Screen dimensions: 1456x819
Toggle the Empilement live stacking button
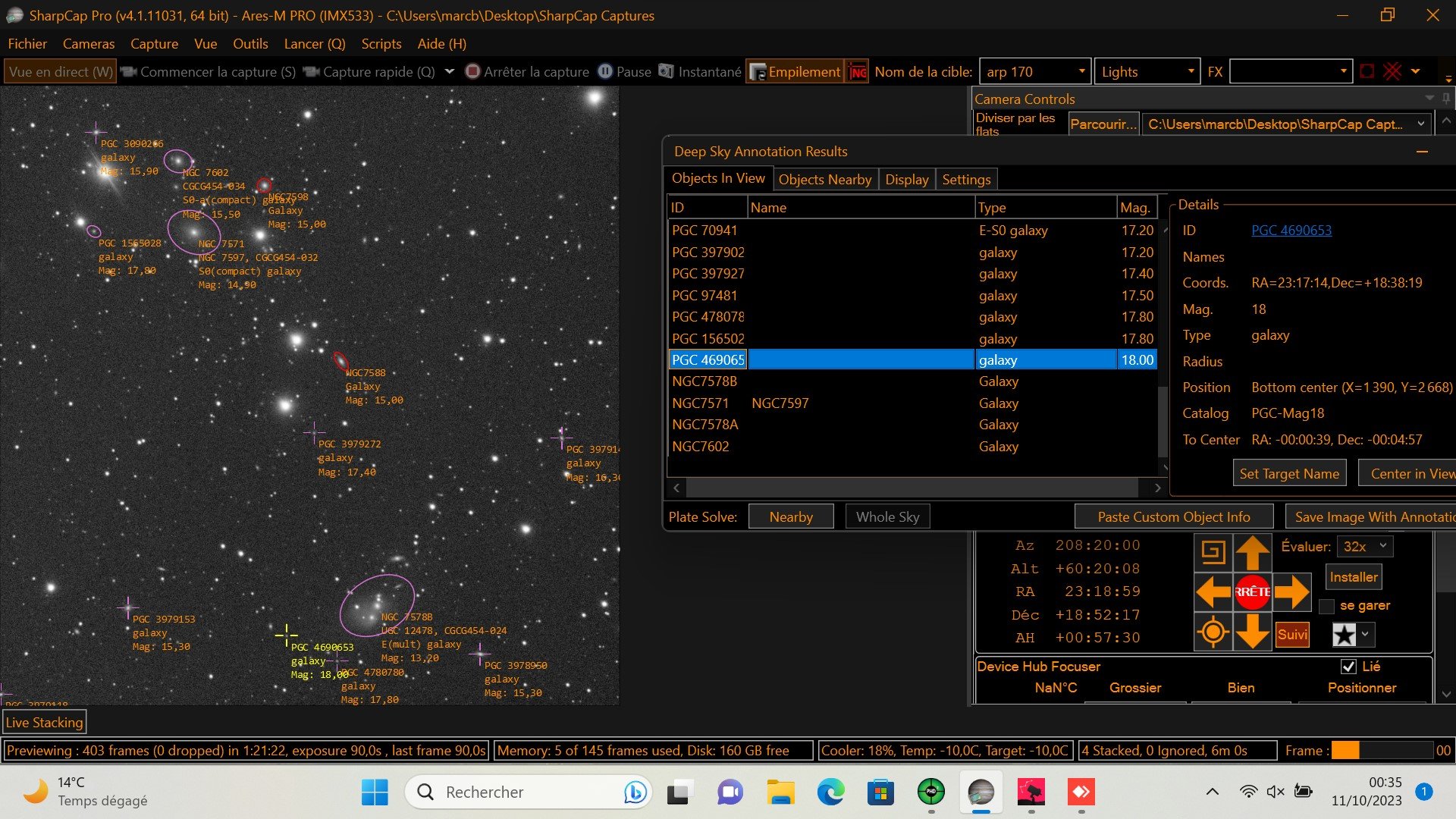(795, 72)
